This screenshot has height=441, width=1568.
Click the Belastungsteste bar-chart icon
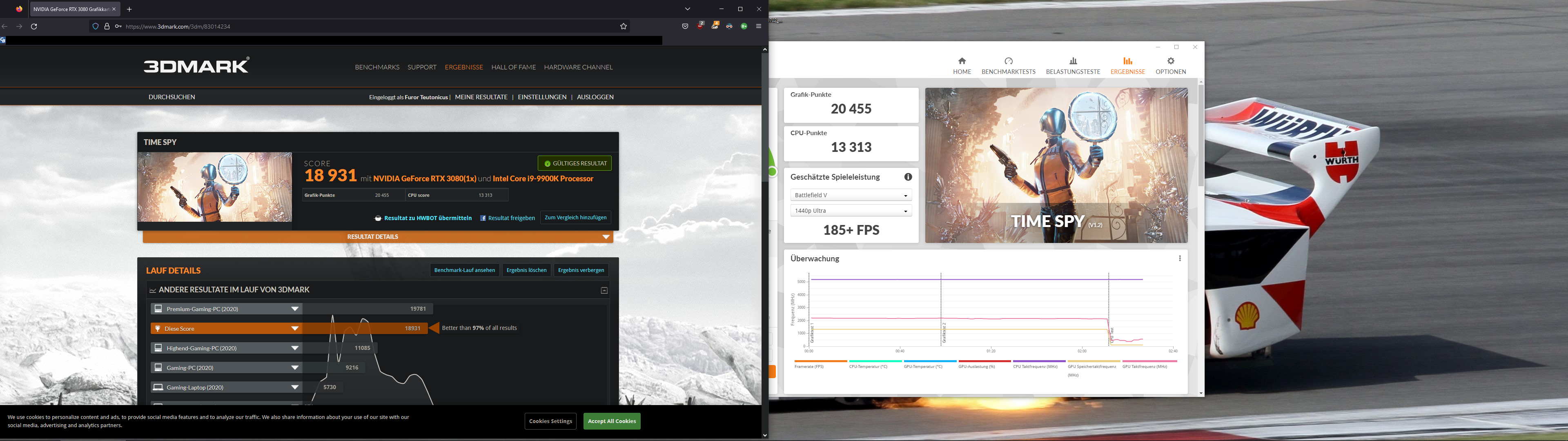click(x=1073, y=61)
